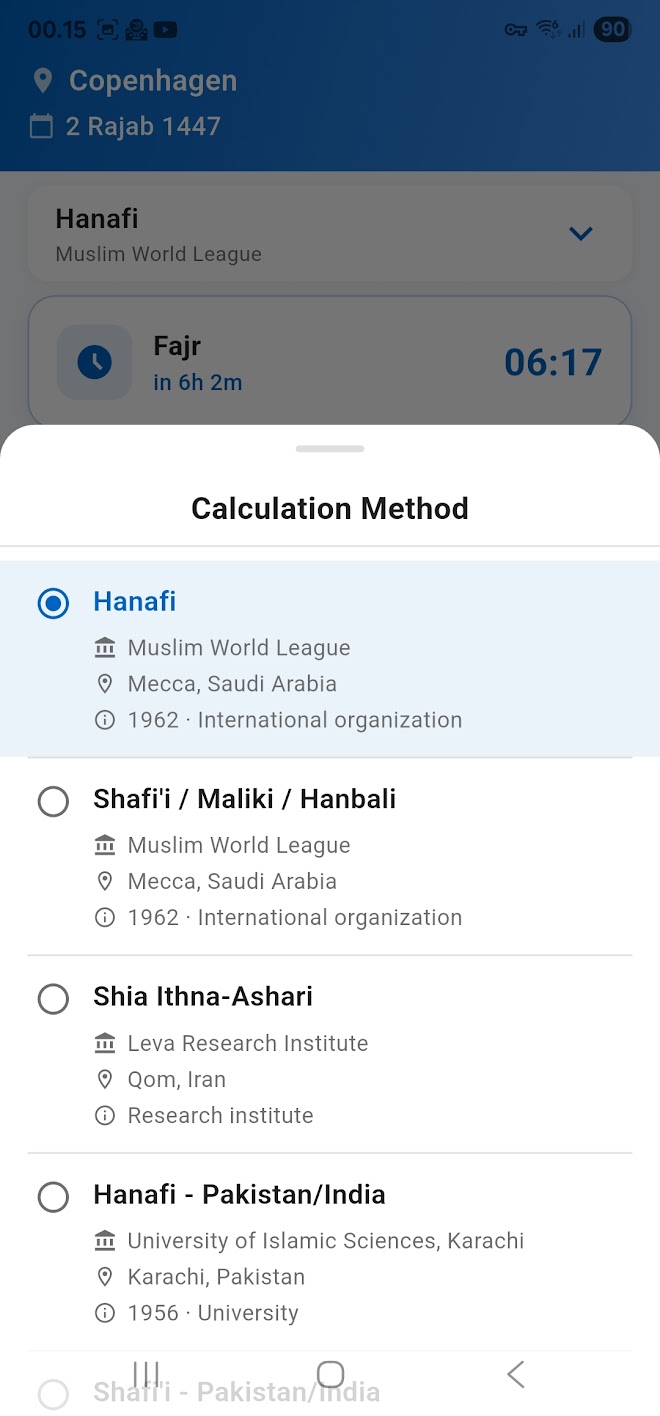Tap the Android back navigation icon
The width and height of the screenshot is (660, 1416).
tap(515, 1374)
